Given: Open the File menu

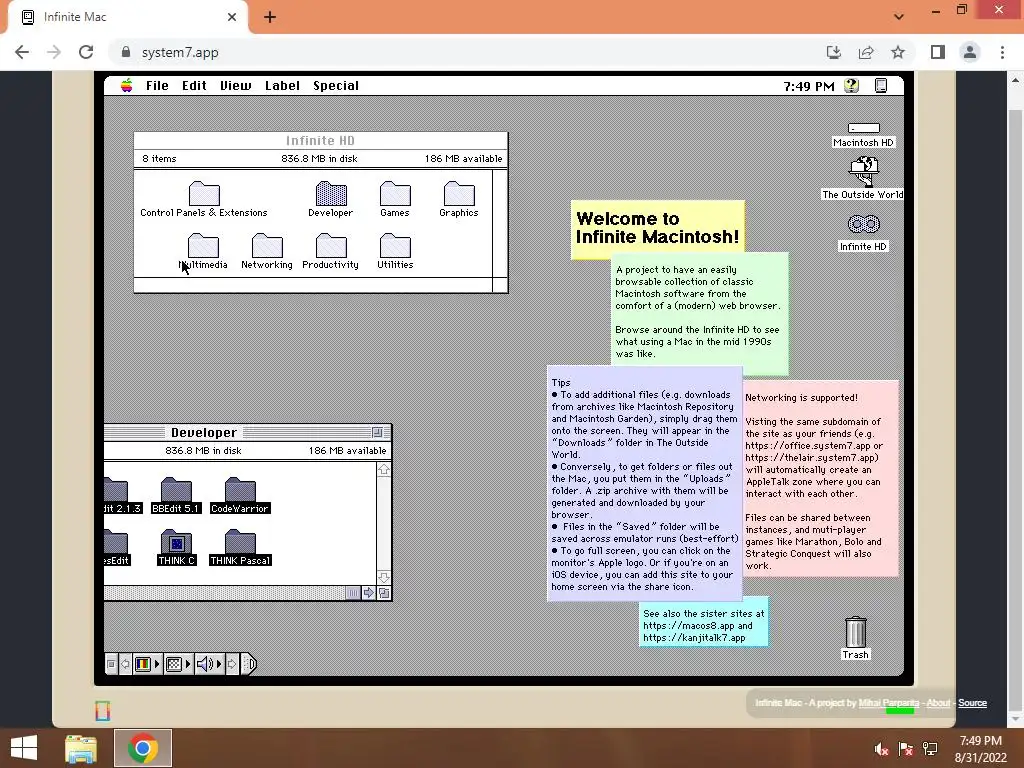Looking at the screenshot, I should click(157, 86).
